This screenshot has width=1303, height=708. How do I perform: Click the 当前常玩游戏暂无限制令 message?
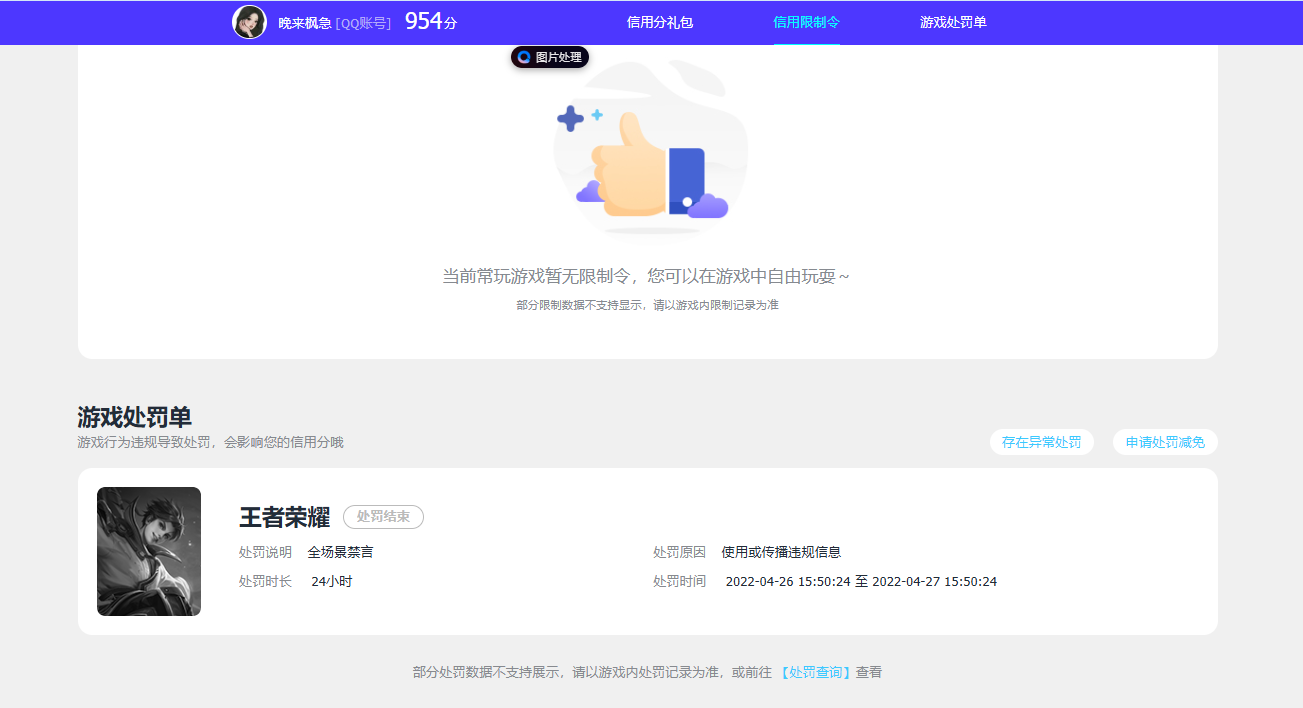[x=646, y=276]
